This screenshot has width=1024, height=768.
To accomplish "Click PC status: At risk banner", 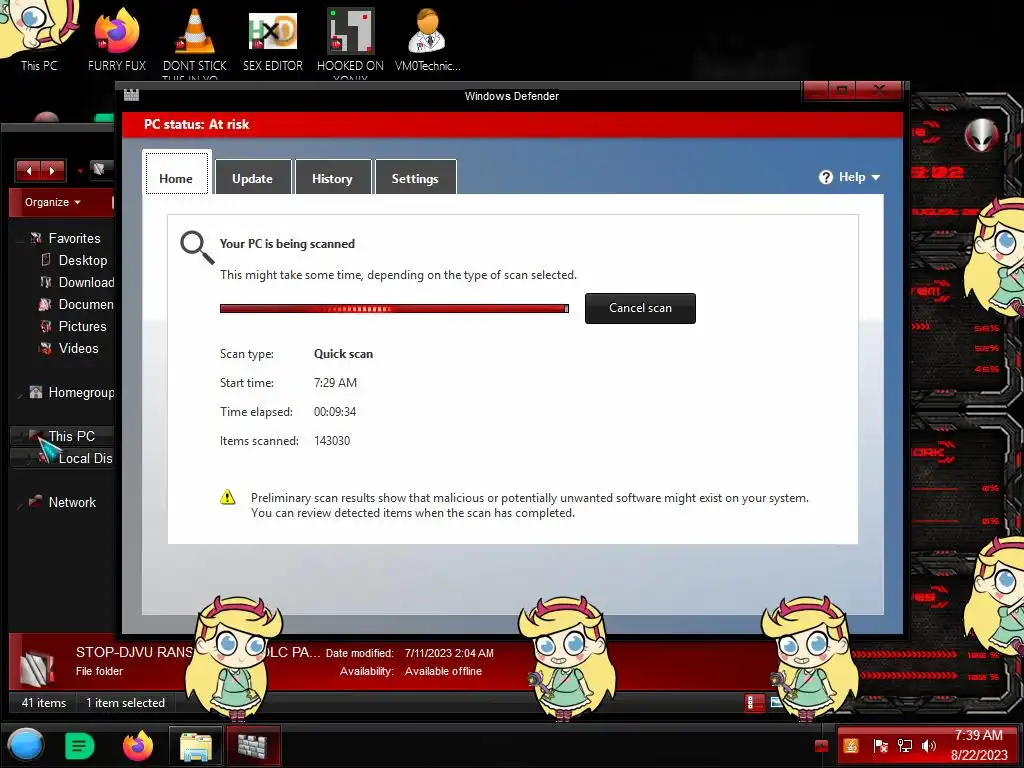I will click(512, 124).
